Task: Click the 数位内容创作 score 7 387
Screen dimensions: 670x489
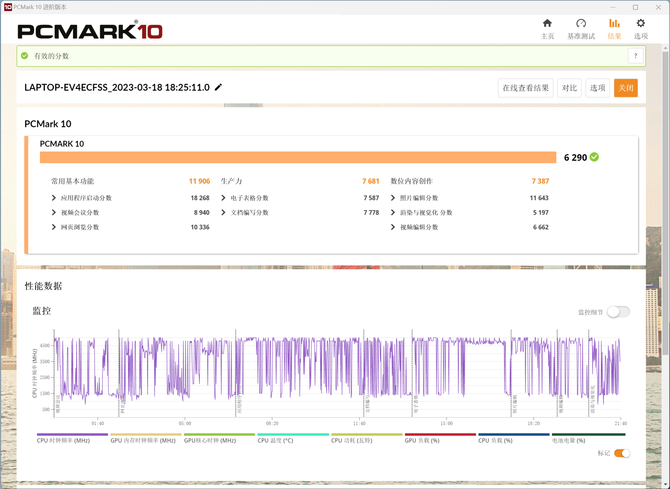Action: [x=540, y=181]
